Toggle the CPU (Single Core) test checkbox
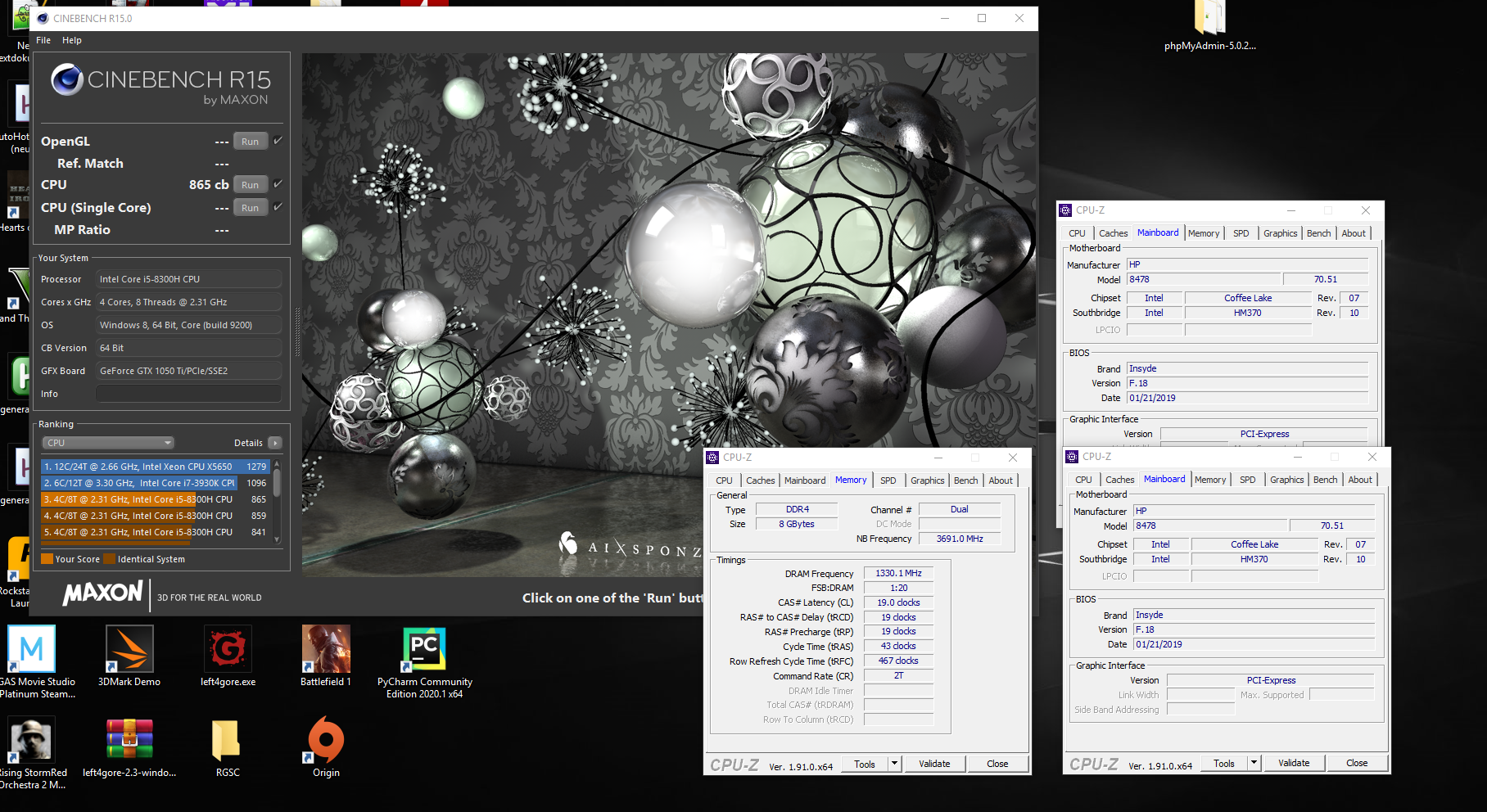The width and height of the screenshot is (1487, 812). (278, 207)
